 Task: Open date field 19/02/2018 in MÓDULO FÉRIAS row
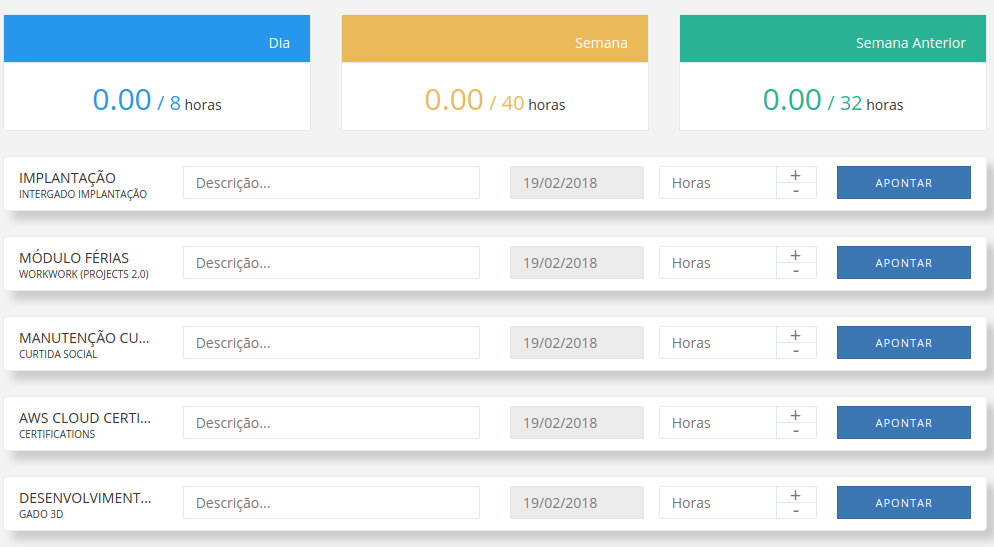click(577, 262)
